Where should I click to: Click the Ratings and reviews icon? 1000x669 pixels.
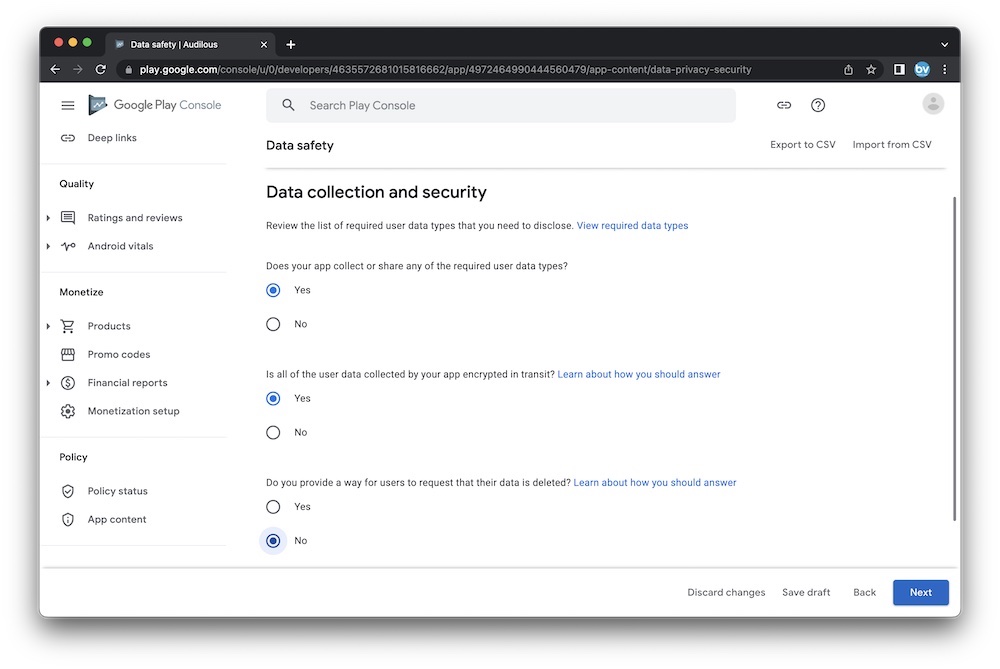coord(68,217)
